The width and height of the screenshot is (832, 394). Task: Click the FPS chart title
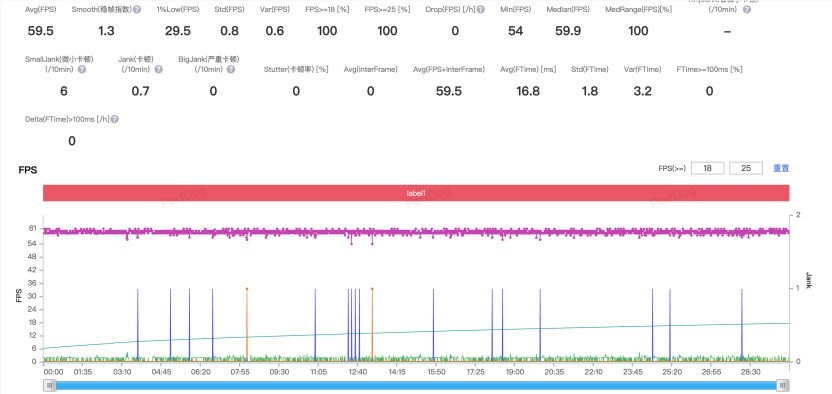point(28,170)
